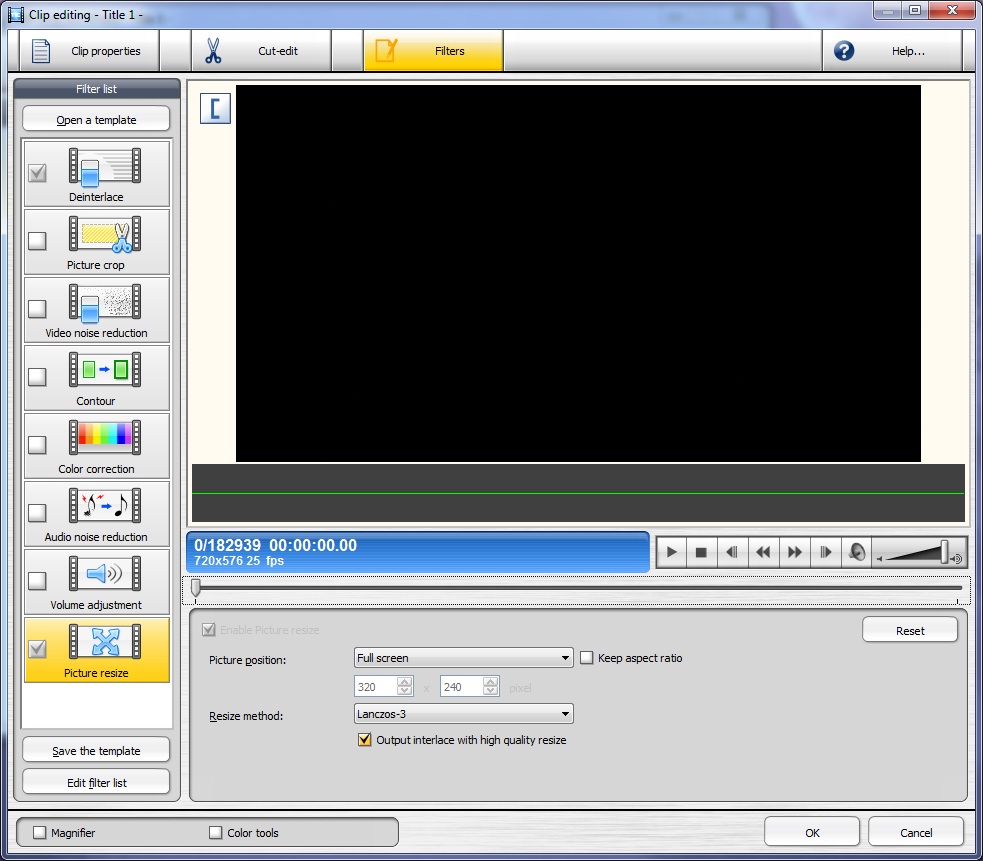Image resolution: width=983 pixels, height=861 pixels.
Task: Enable the Color tools checkbox
Action: click(x=216, y=832)
